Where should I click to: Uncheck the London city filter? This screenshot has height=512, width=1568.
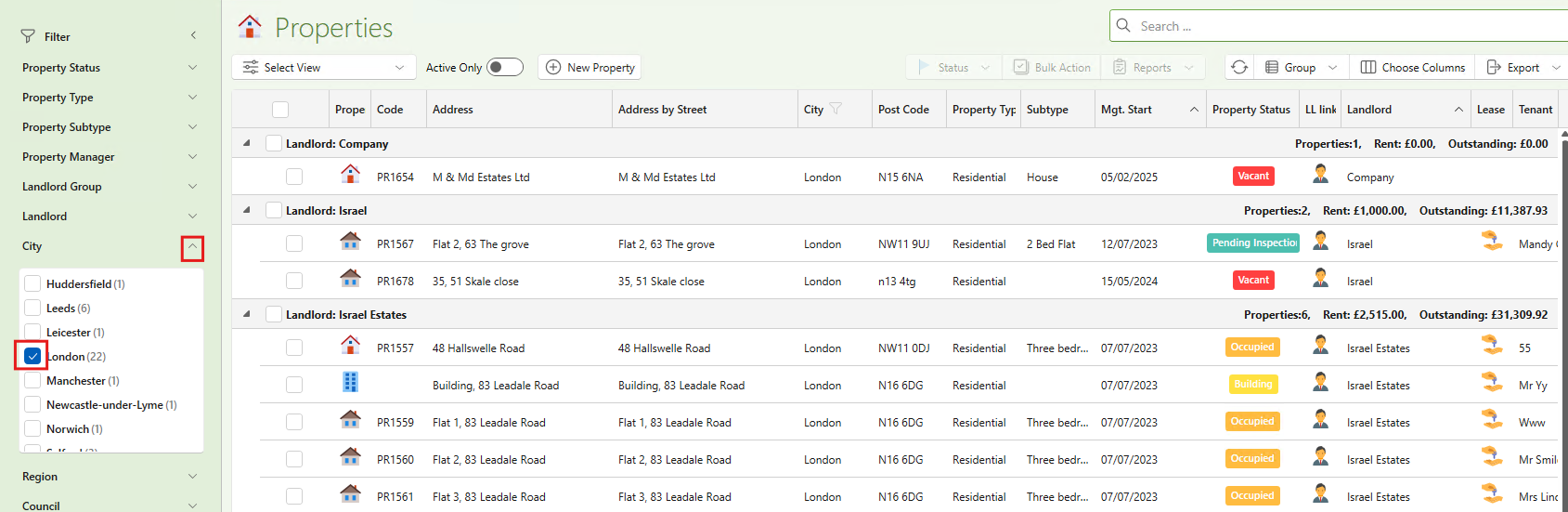coord(32,356)
